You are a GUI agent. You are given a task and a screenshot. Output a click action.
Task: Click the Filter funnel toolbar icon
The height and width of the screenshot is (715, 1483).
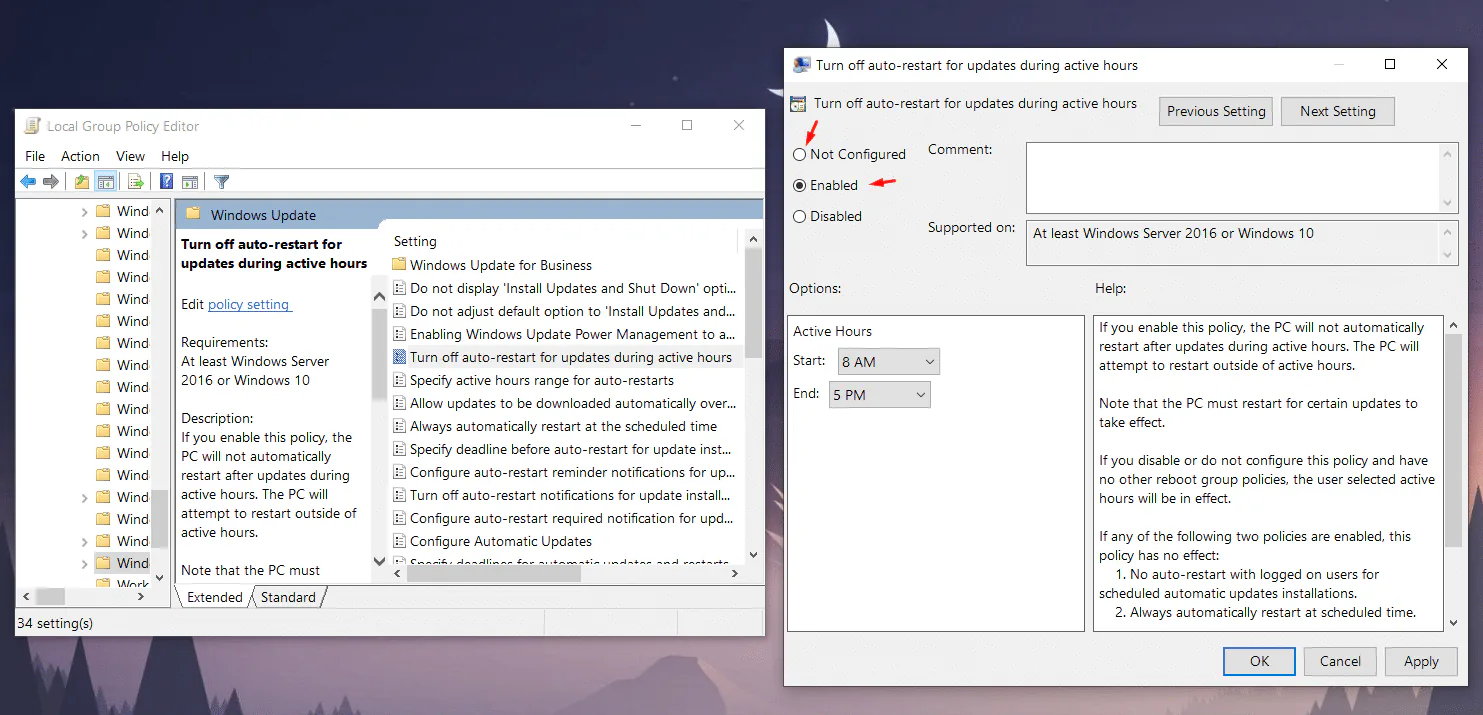point(222,182)
